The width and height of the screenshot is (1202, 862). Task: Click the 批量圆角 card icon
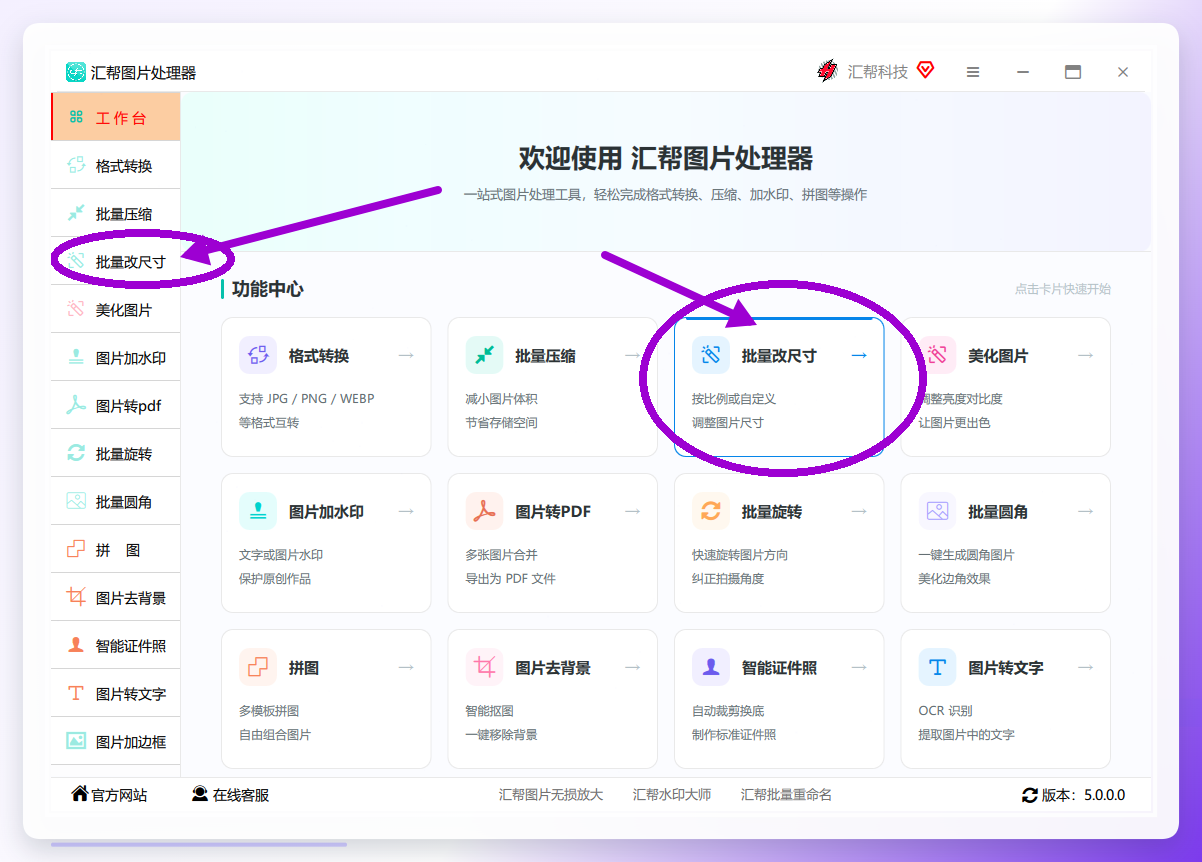coord(937,511)
